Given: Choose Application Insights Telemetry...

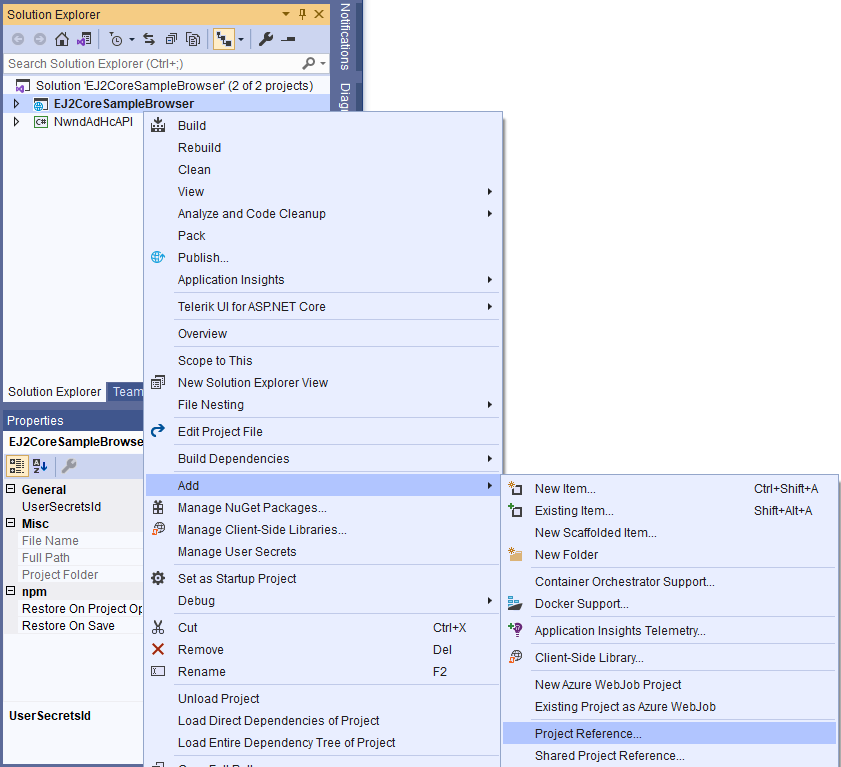Looking at the screenshot, I should pos(669,631).
